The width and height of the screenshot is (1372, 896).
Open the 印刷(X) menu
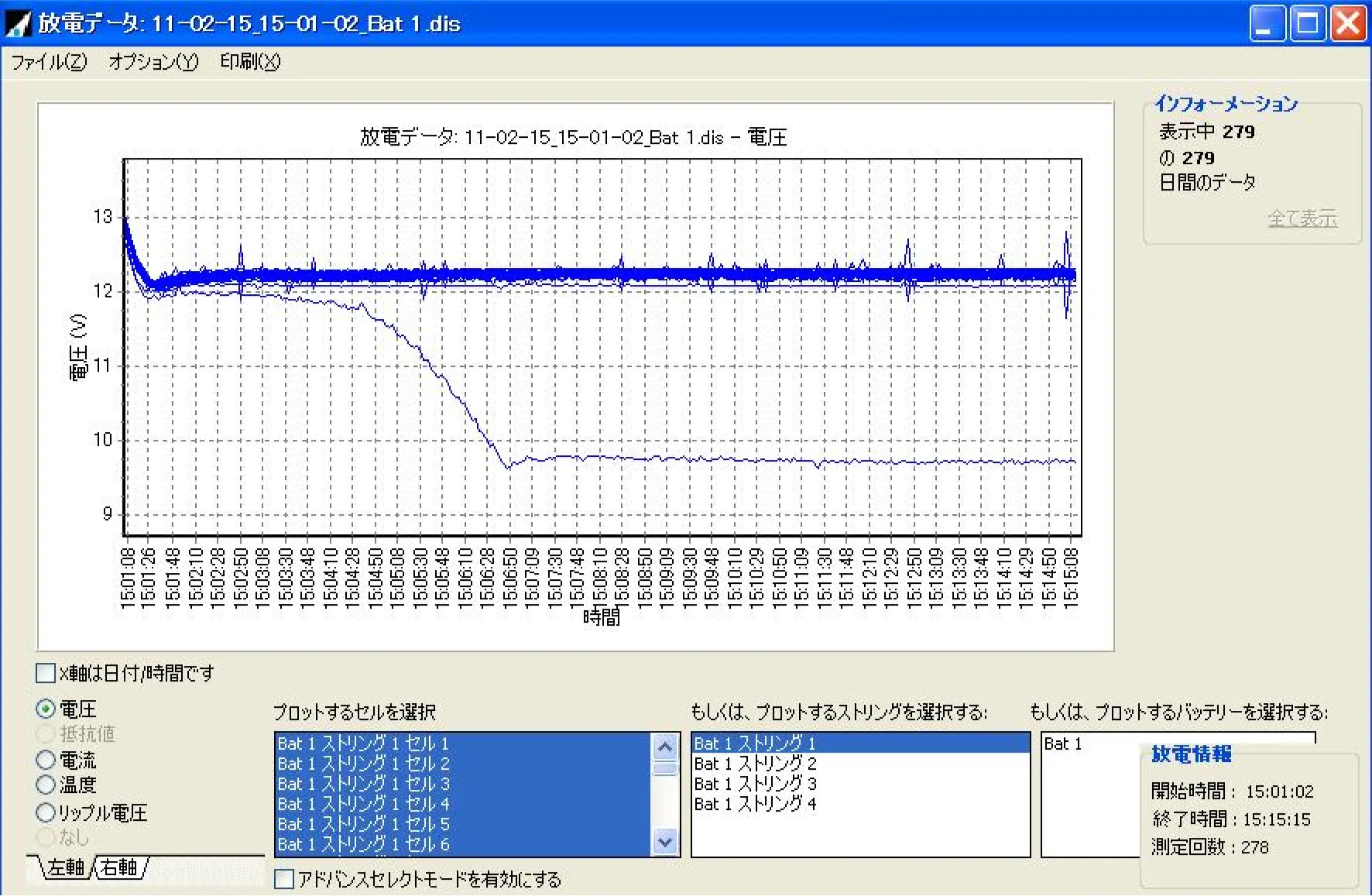pos(250,62)
